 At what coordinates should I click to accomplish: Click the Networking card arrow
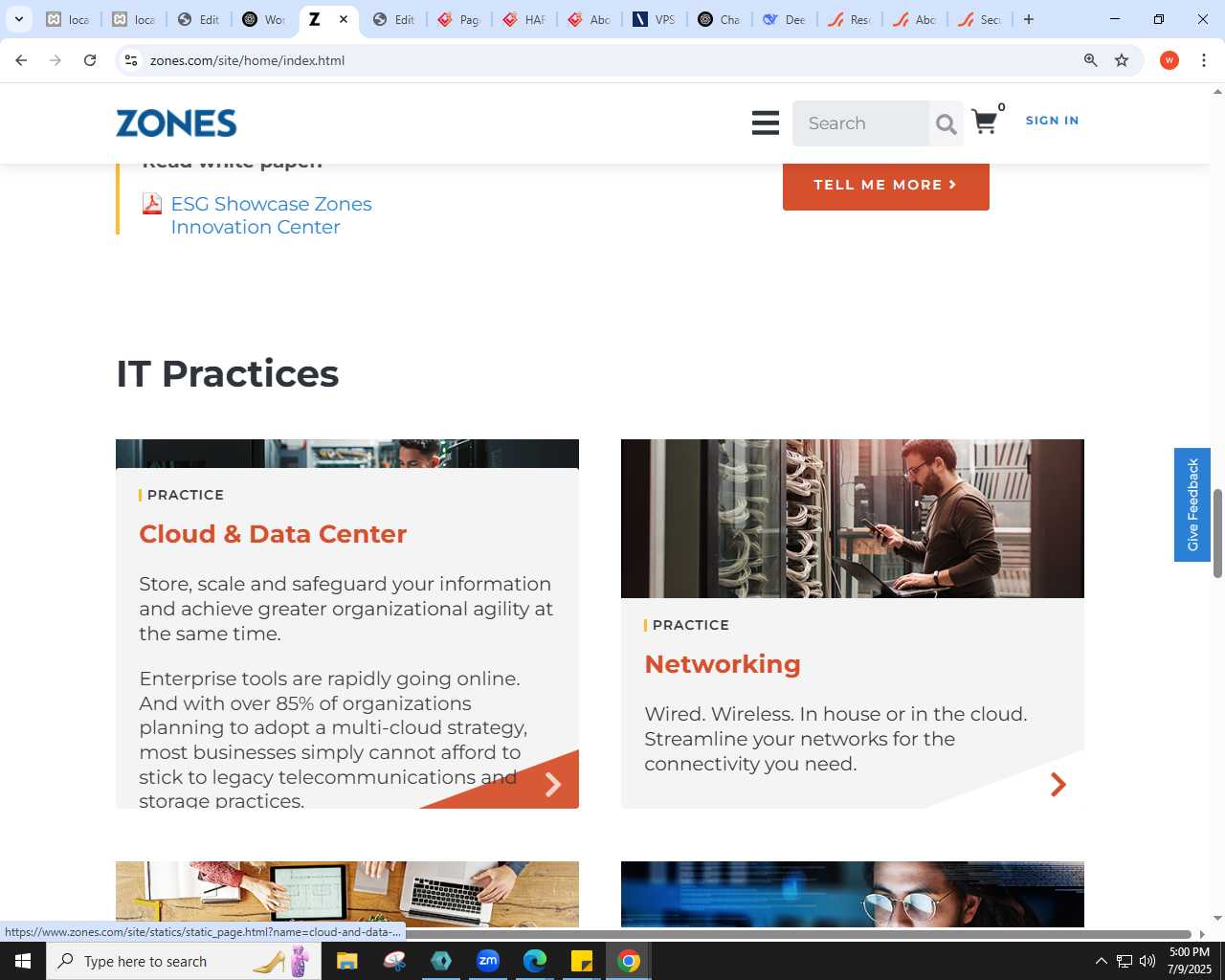1058,785
